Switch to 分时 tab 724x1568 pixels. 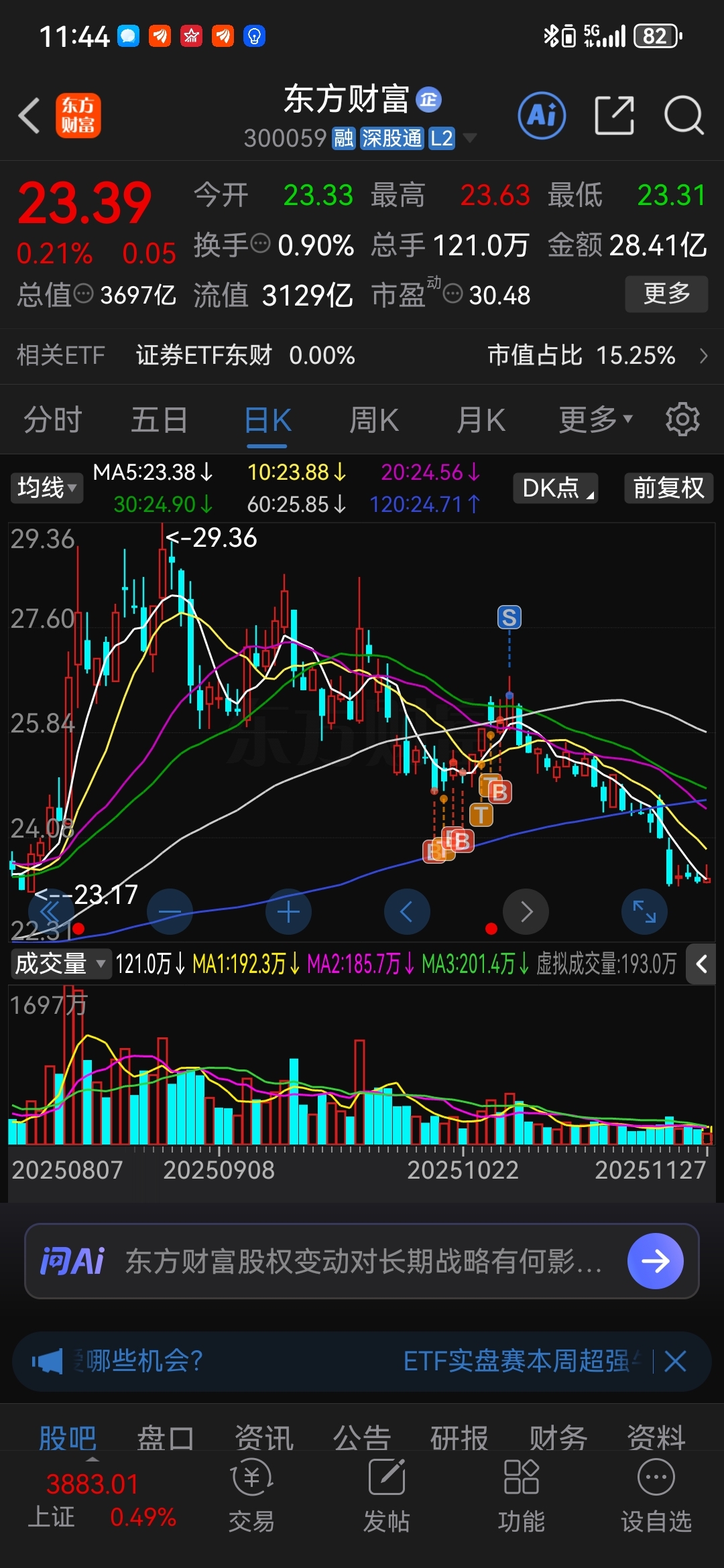[x=53, y=420]
